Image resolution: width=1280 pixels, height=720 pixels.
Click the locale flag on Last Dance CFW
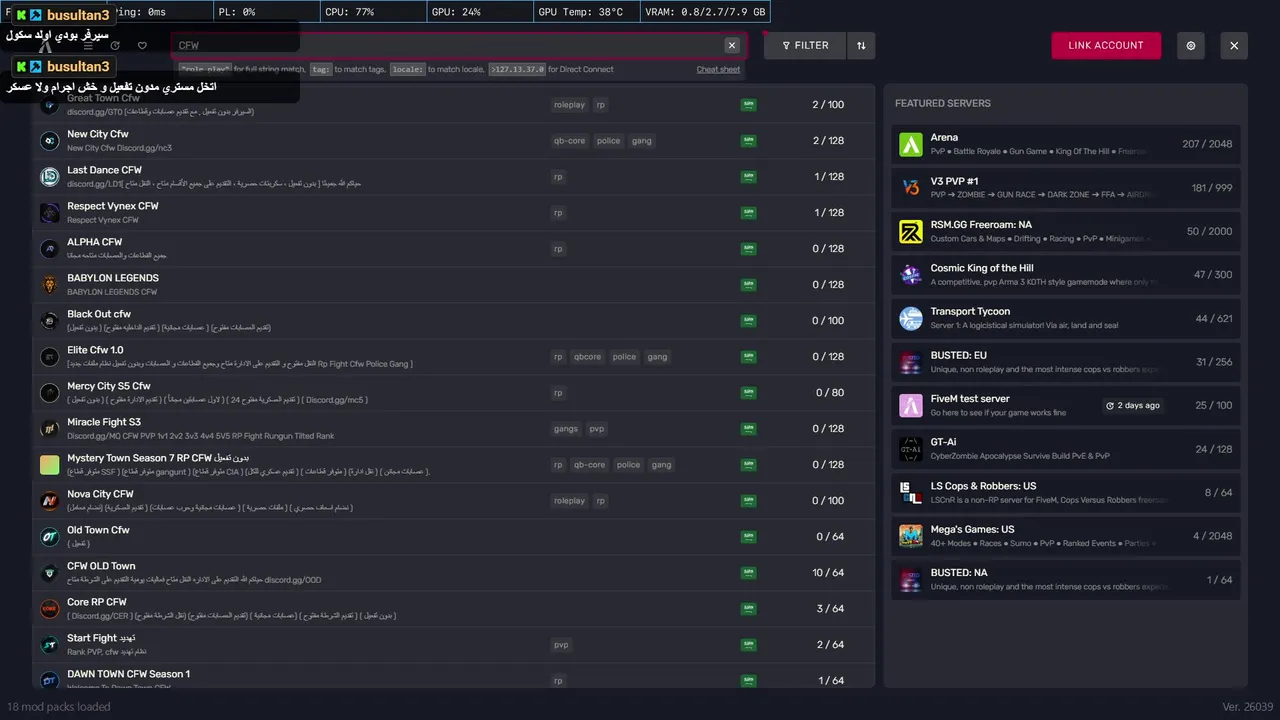coord(748,177)
